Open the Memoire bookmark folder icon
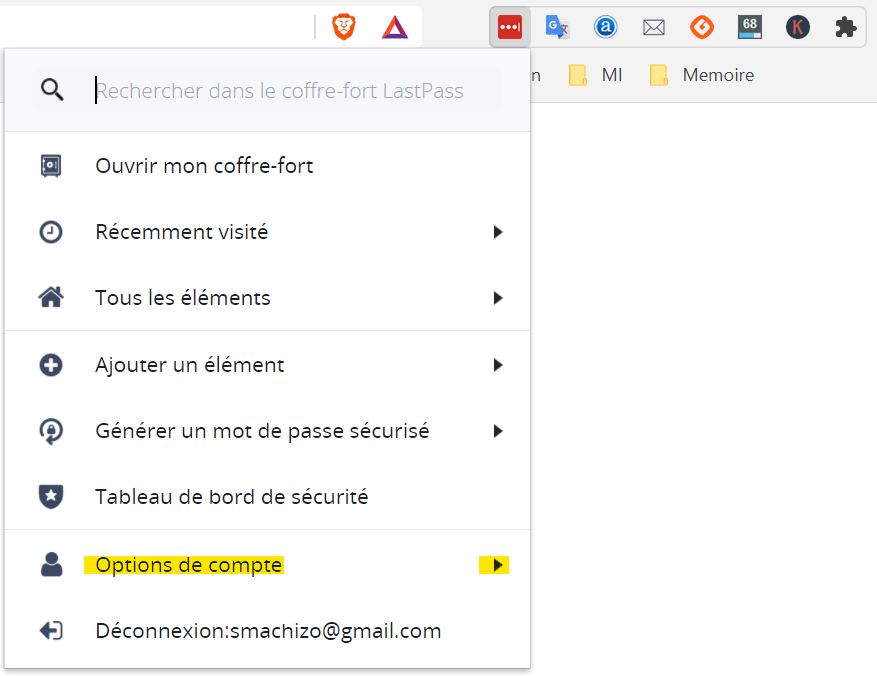The image size is (877, 676). point(659,75)
